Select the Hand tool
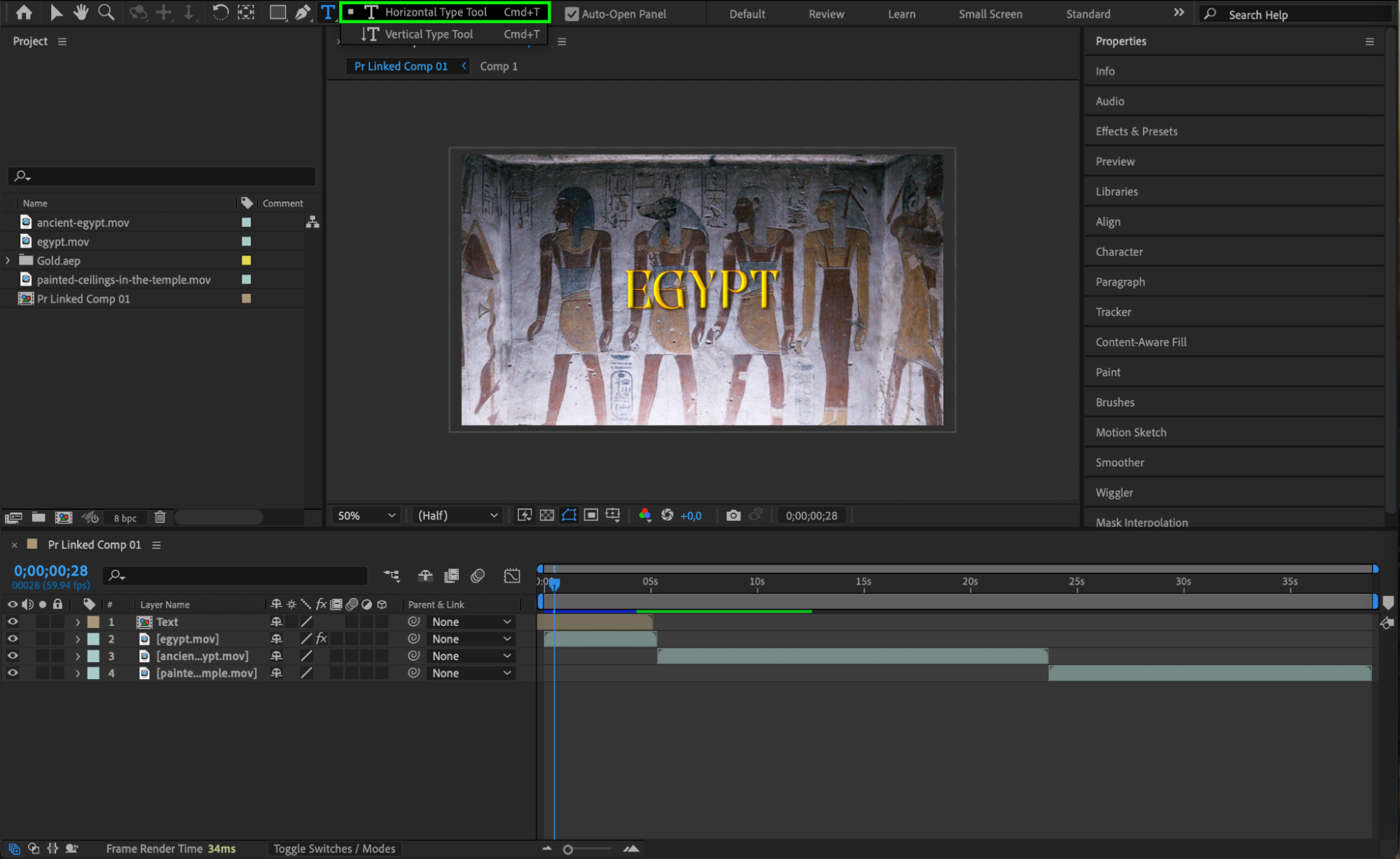The image size is (1400, 859). tap(81, 12)
